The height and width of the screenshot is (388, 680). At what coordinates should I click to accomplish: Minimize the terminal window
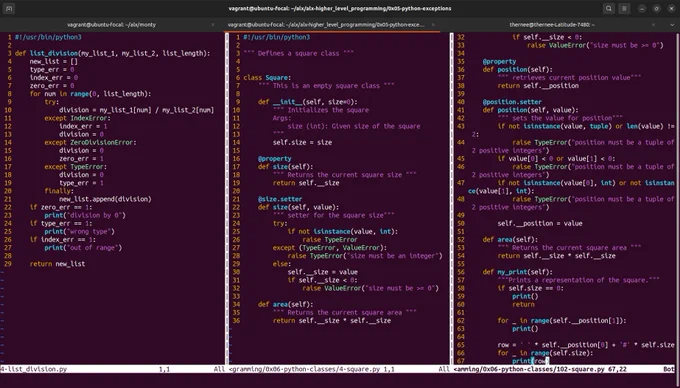[642, 8]
